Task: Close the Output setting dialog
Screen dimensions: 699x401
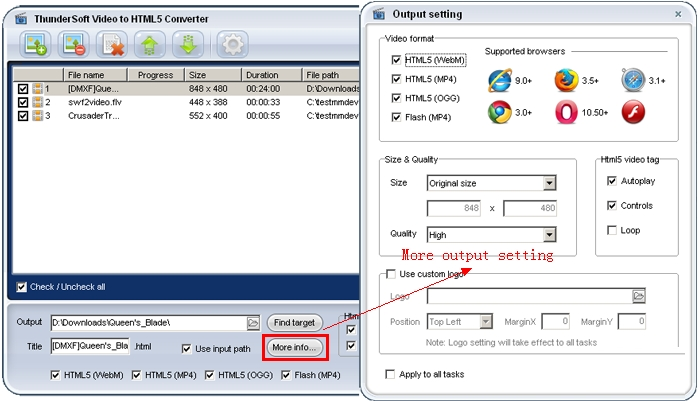Action: click(x=678, y=14)
